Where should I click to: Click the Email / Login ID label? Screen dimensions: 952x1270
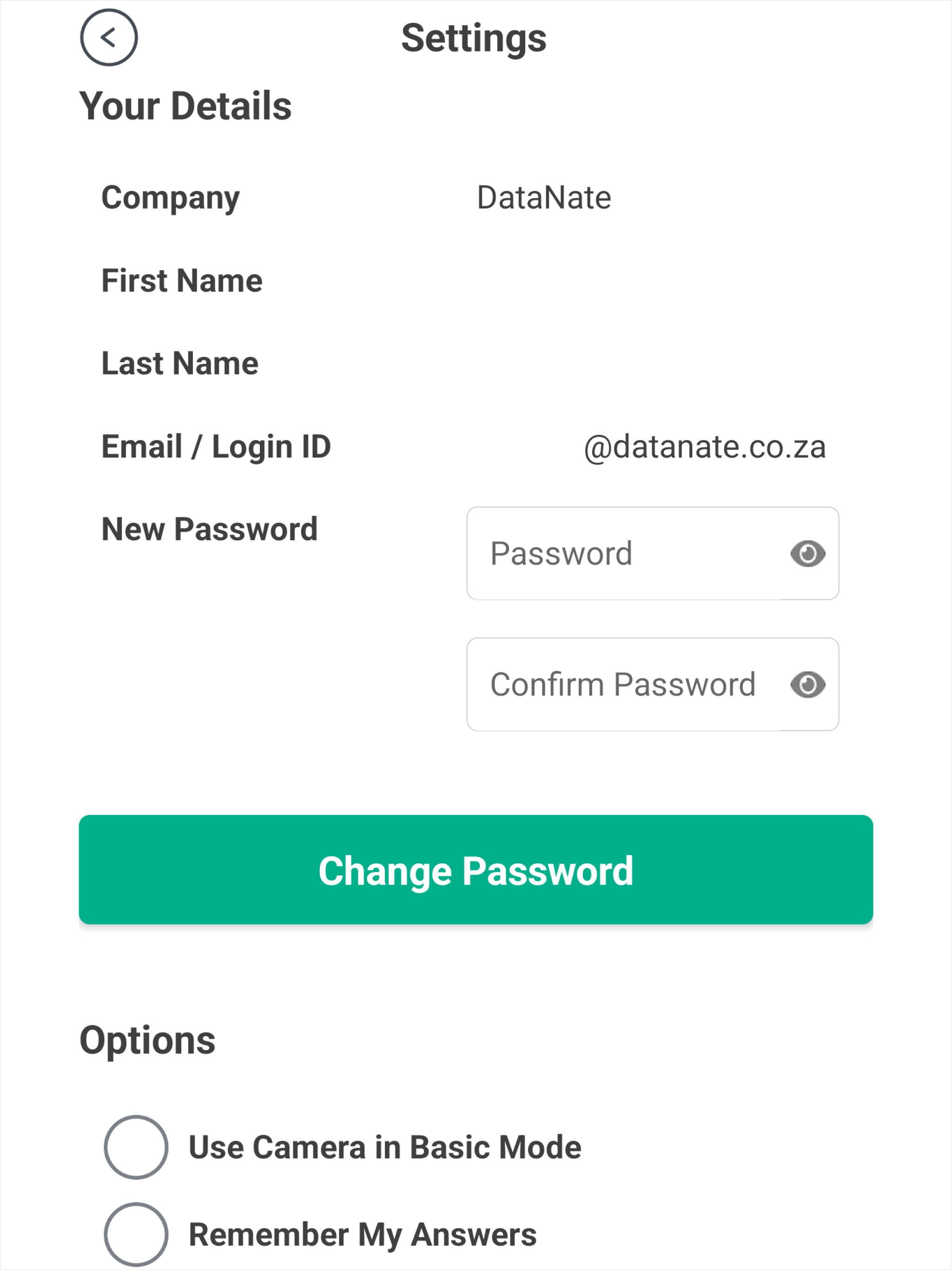point(216,447)
